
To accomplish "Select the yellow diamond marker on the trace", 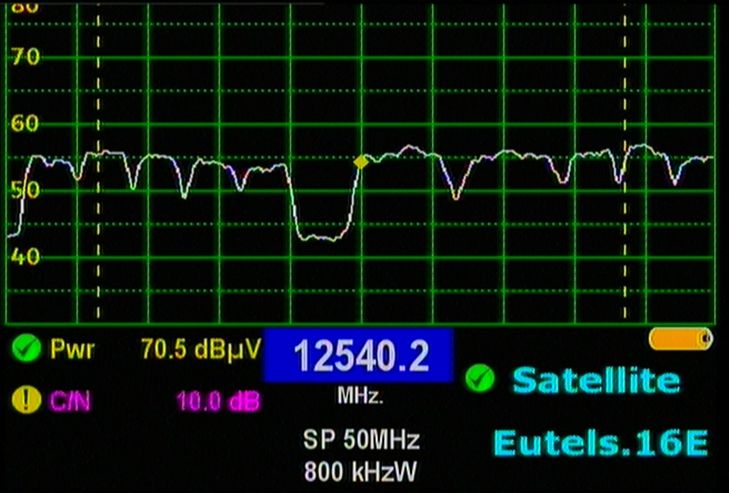I will [x=360, y=161].
